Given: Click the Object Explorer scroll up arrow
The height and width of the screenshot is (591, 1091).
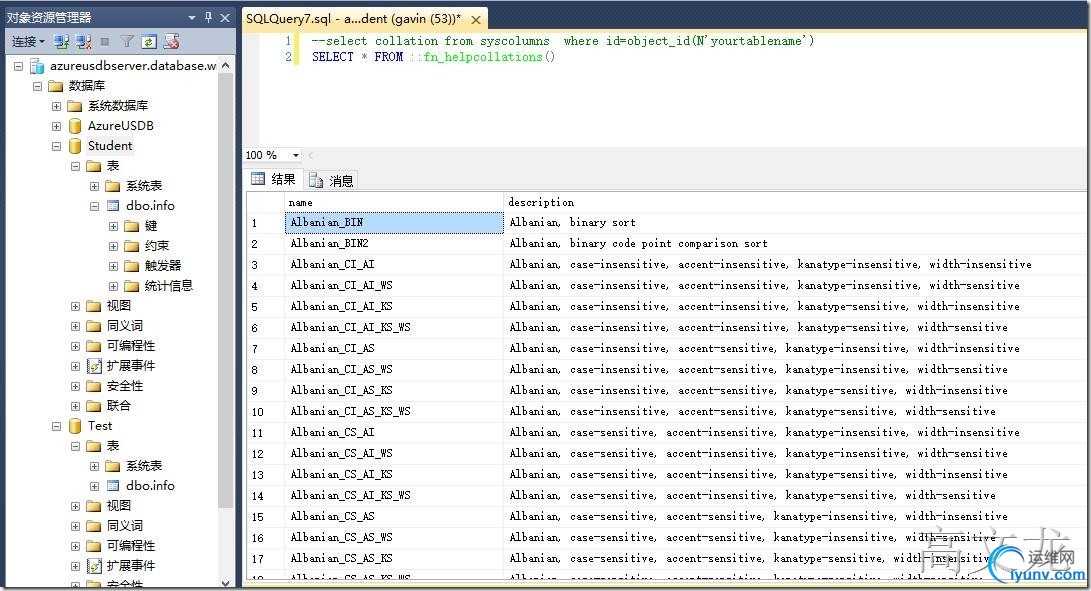Looking at the screenshot, I should [x=225, y=65].
